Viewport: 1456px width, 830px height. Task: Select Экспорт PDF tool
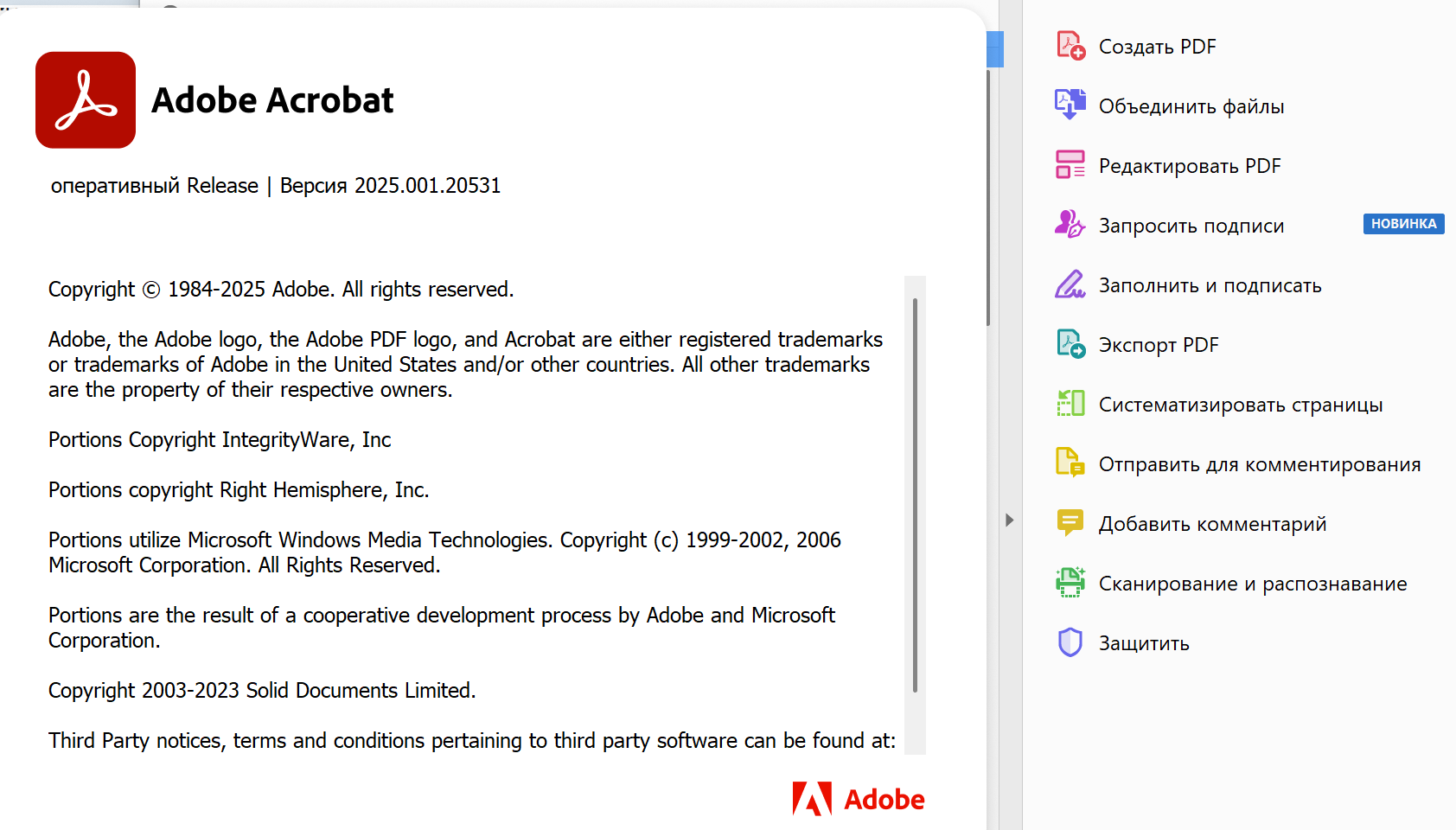pos(1159,345)
